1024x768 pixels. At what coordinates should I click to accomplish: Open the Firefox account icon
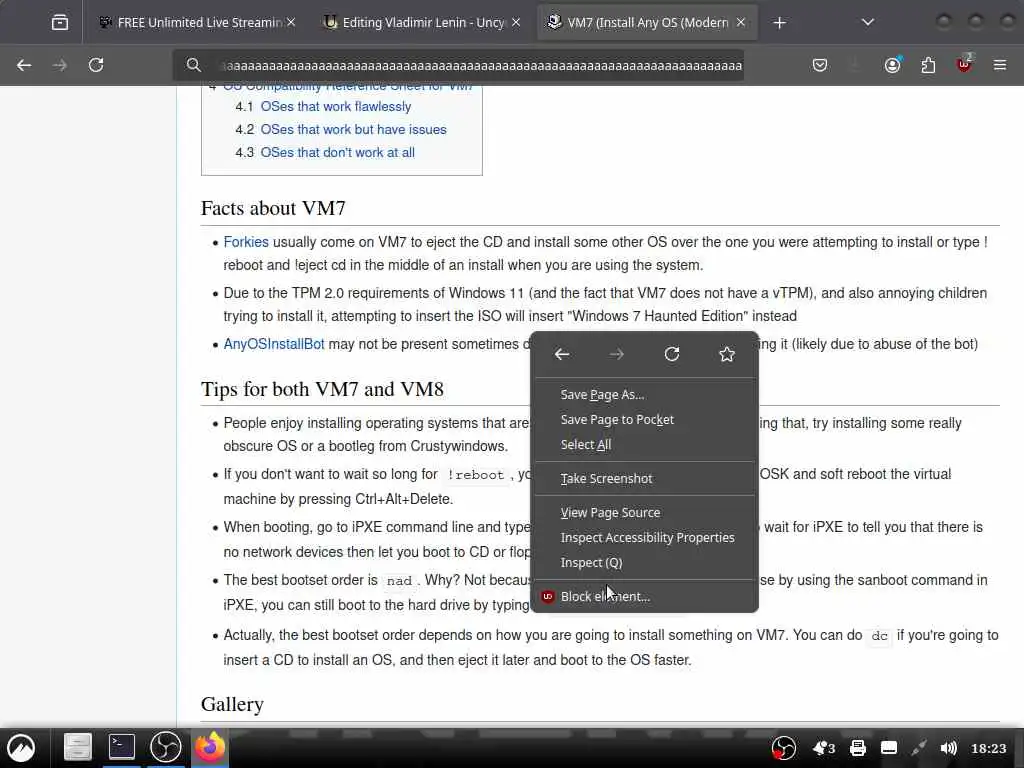click(892, 65)
